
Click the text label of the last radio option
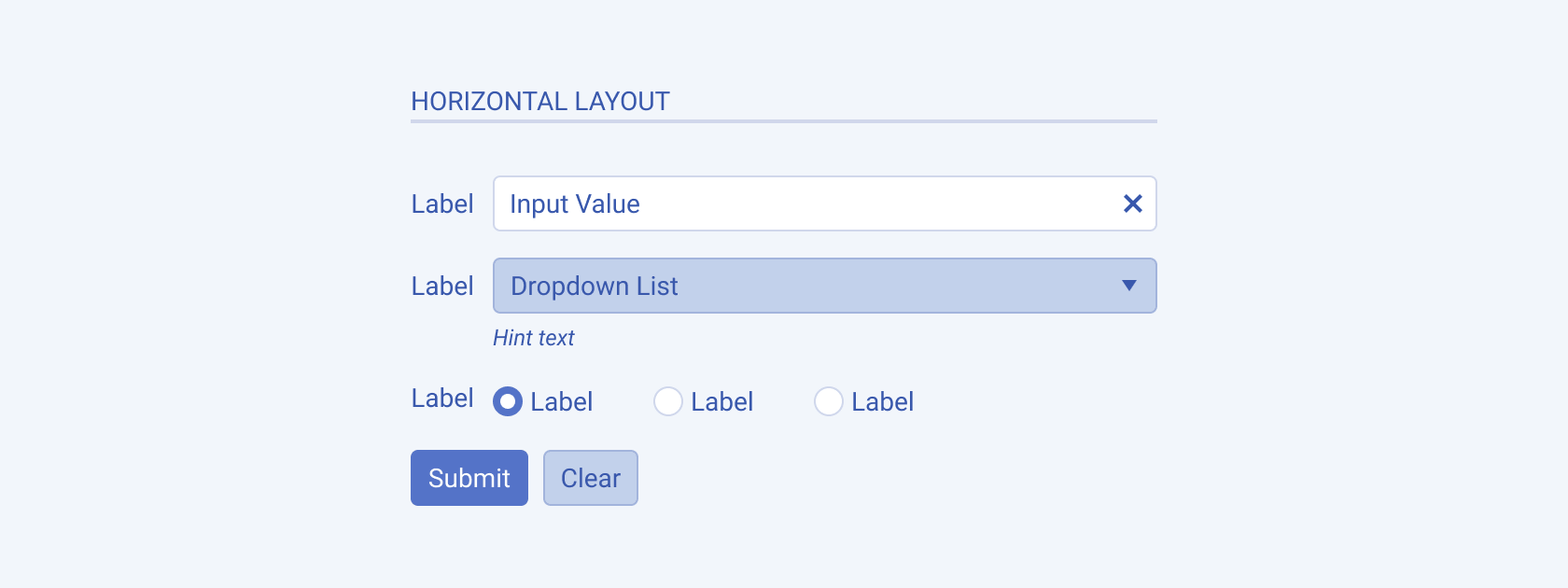(x=883, y=401)
